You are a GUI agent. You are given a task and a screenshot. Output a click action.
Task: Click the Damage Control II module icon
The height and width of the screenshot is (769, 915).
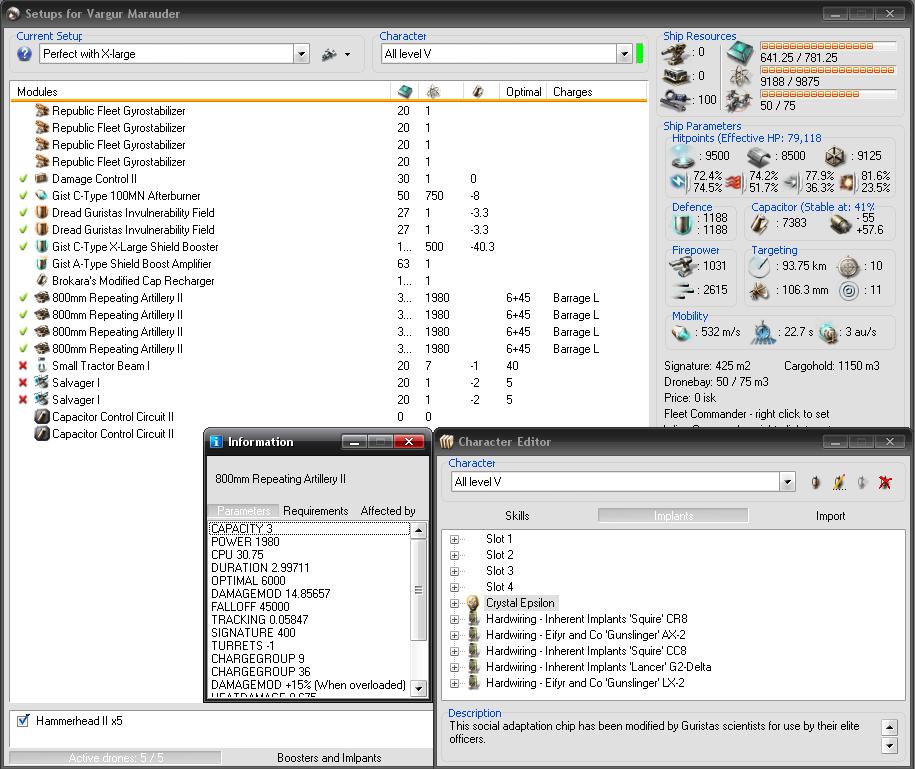42,179
